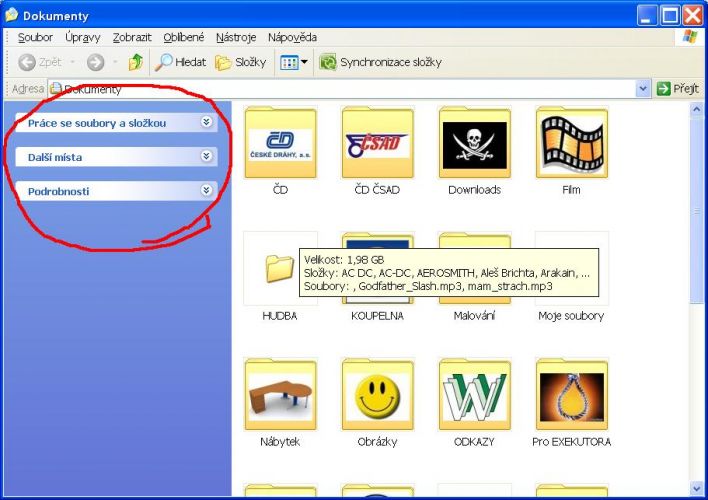708x500 pixels.
Task: Expand the address bar dropdown
Action: tap(643, 89)
